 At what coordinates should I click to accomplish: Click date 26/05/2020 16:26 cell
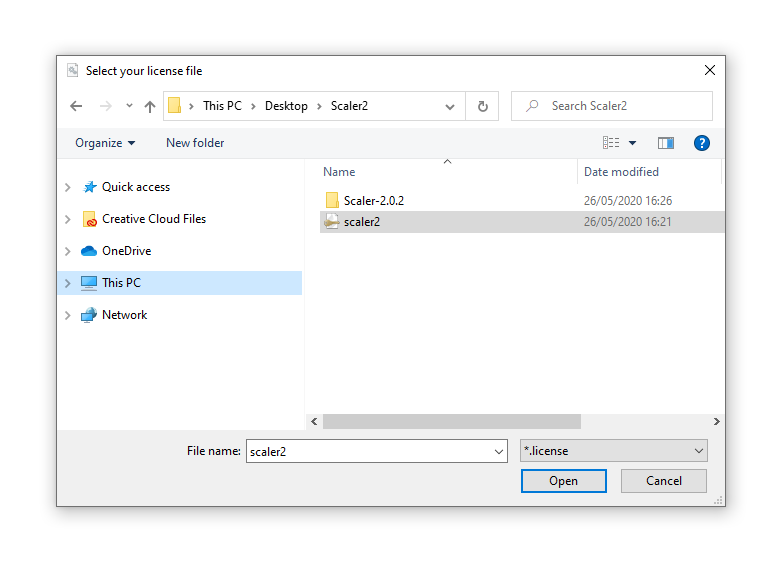[x=628, y=200]
